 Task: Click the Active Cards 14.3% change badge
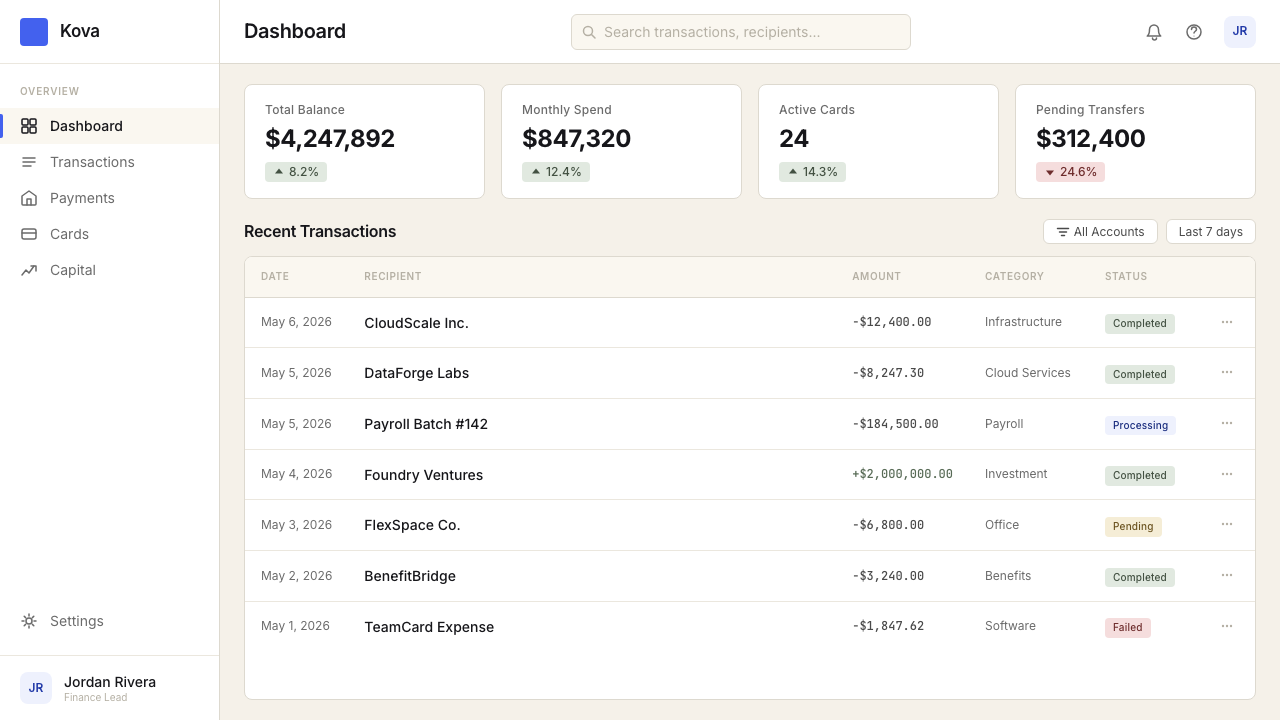coord(812,172)
